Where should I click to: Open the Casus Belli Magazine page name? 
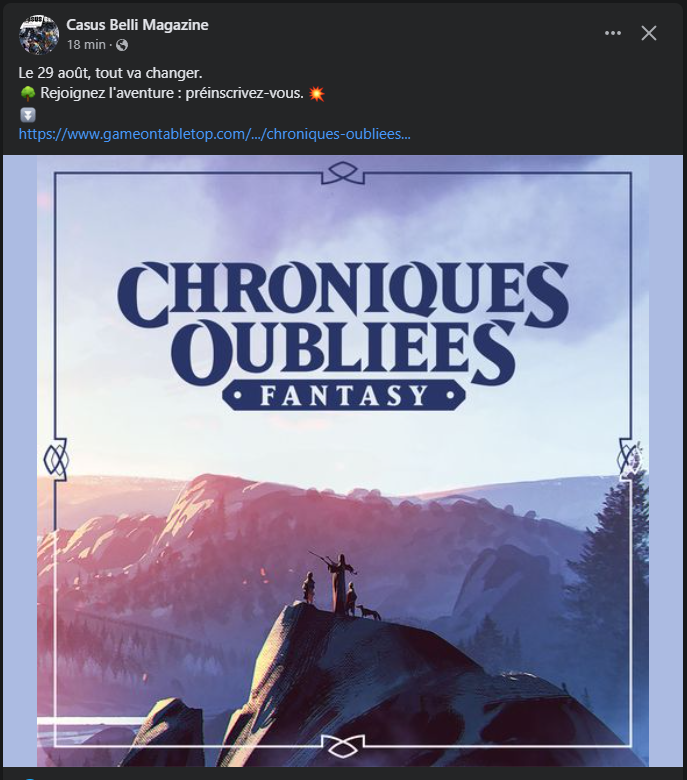[137, 25]
